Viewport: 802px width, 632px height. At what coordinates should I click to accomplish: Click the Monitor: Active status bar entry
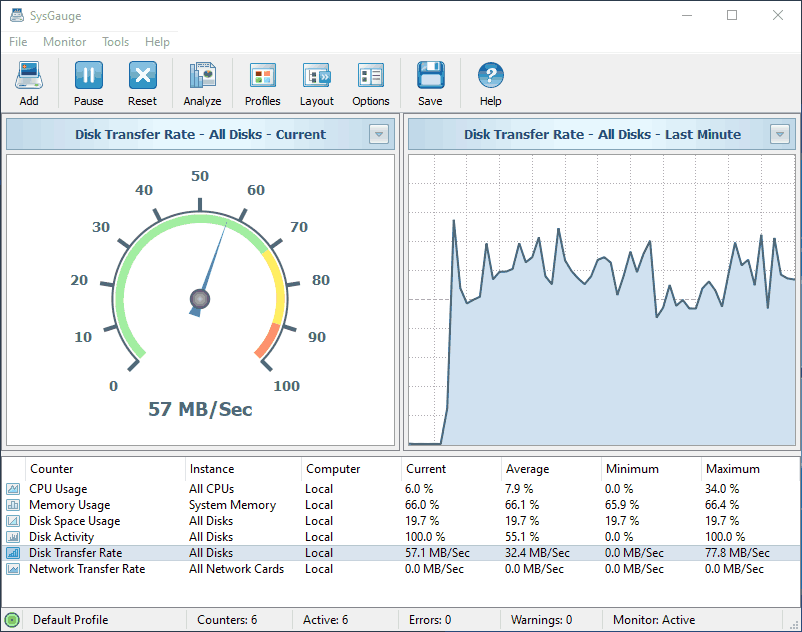[x=654, y=620]
